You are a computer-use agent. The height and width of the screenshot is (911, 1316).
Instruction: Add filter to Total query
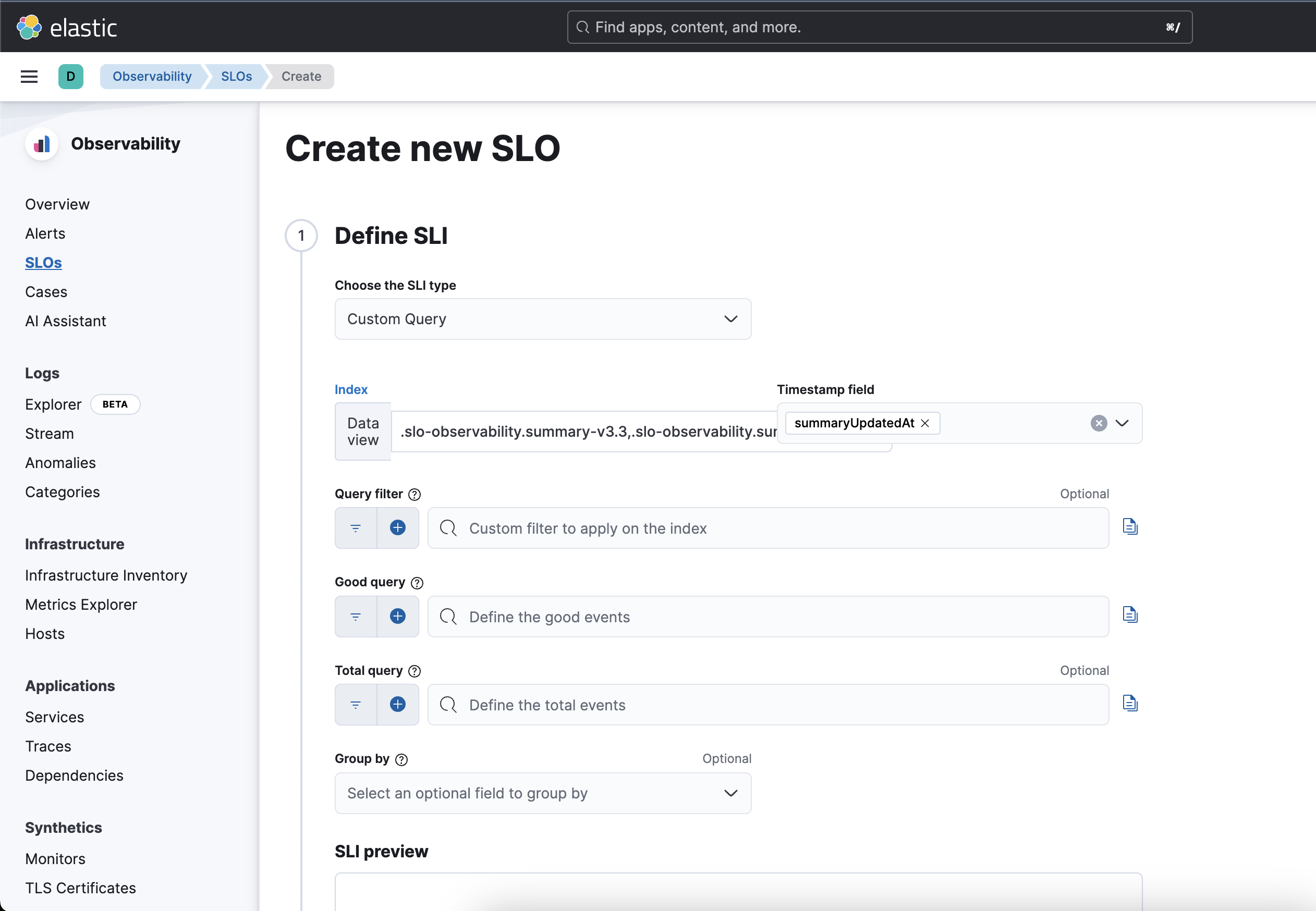point(398,705)
